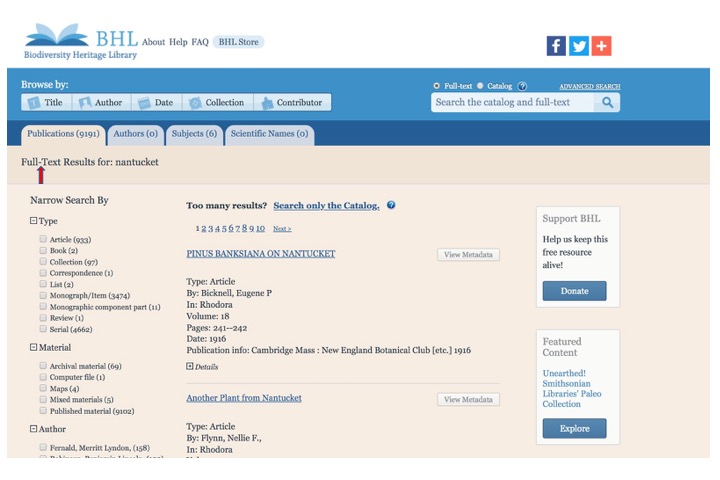Image resolution: width=720 pixels, height=480 pixels.
Task: Click the Donate button
Action: (574, 291)
